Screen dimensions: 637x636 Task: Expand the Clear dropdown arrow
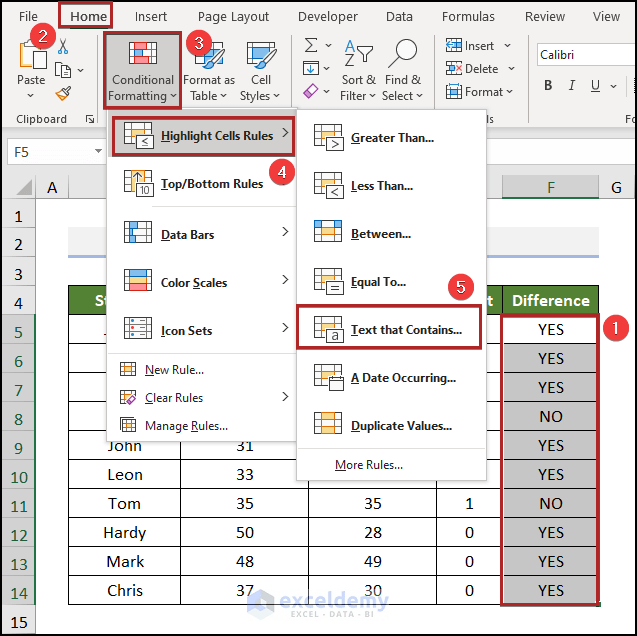(327, 92)
